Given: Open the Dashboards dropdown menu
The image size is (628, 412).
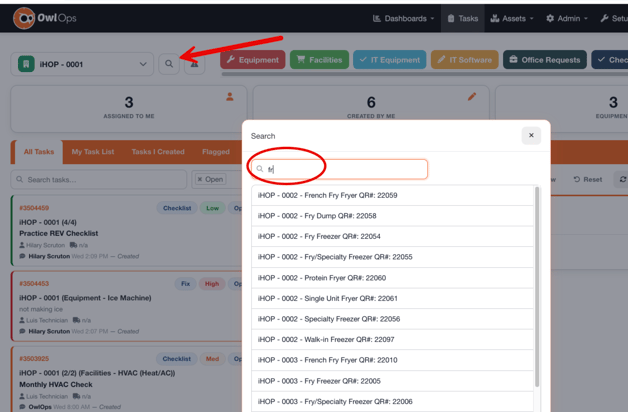Looking at the screenshot, I should point(403,18).
